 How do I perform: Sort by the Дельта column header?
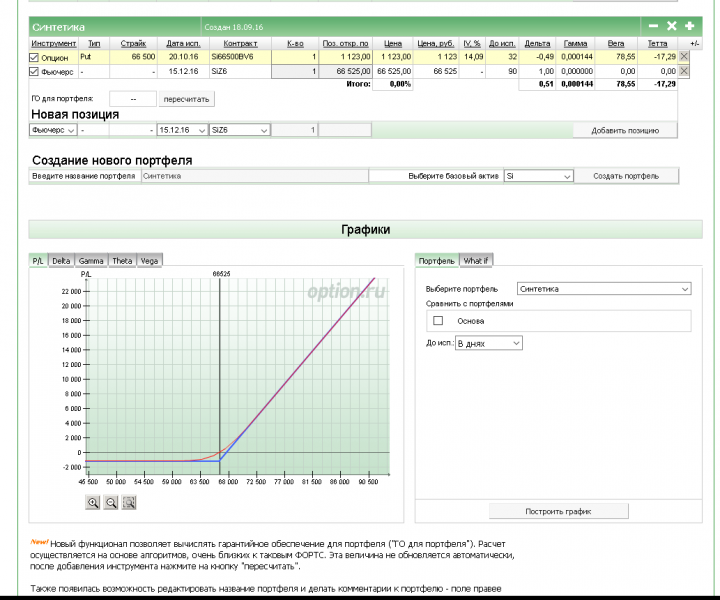537,43
